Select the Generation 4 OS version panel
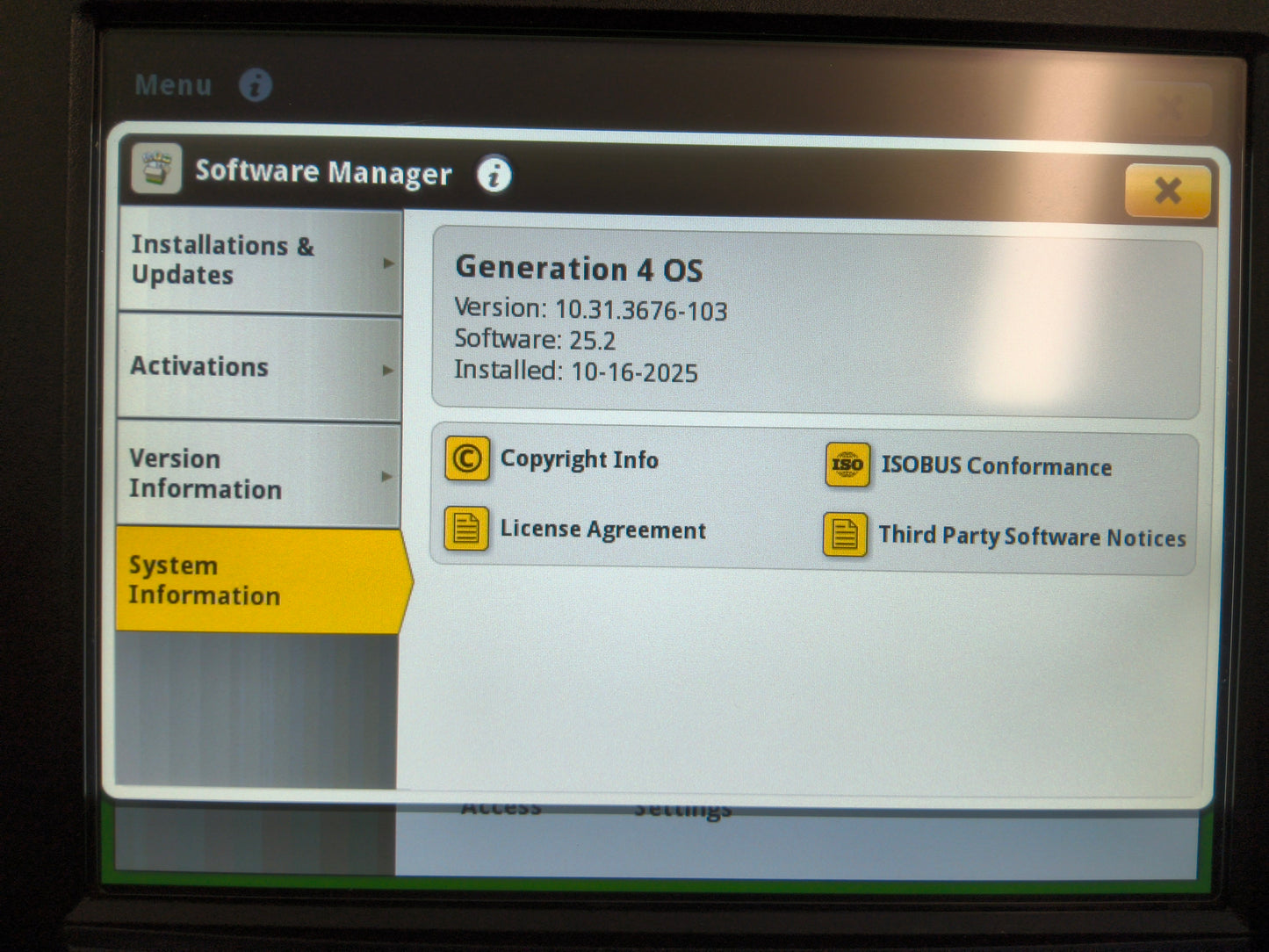This screenshot has height=952, width=1269. 817,321
